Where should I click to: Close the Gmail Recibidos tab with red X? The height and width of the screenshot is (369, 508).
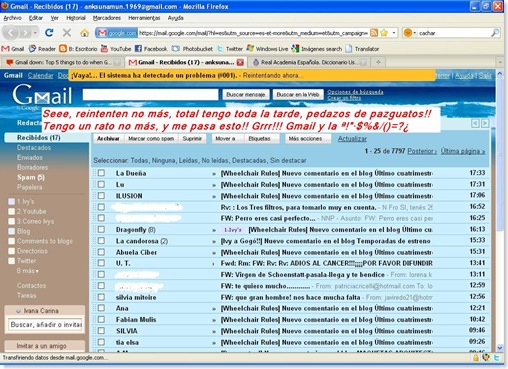pos(240,62)
